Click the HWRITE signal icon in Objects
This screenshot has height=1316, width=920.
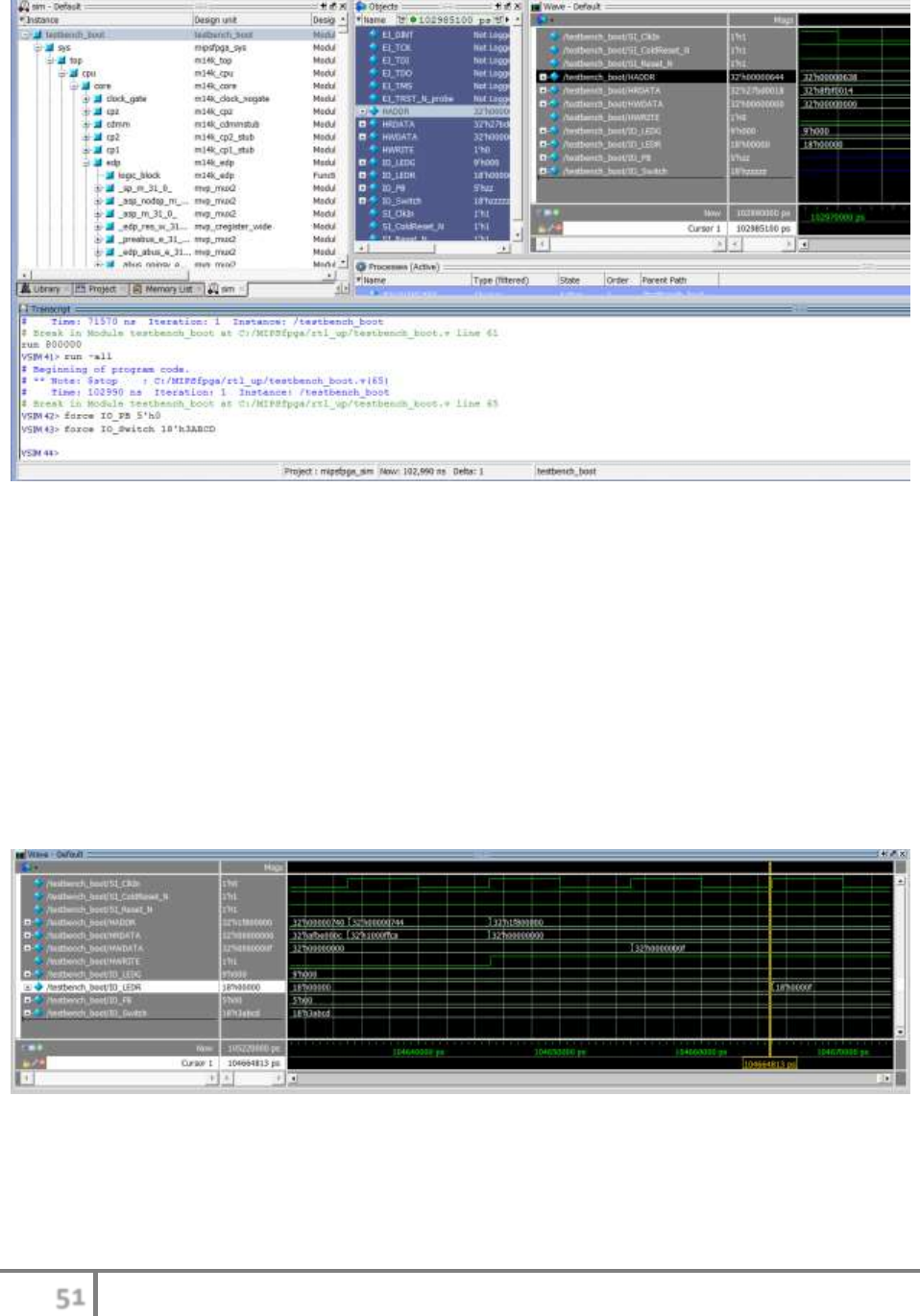pyautogui.click(x=374, y=150)
